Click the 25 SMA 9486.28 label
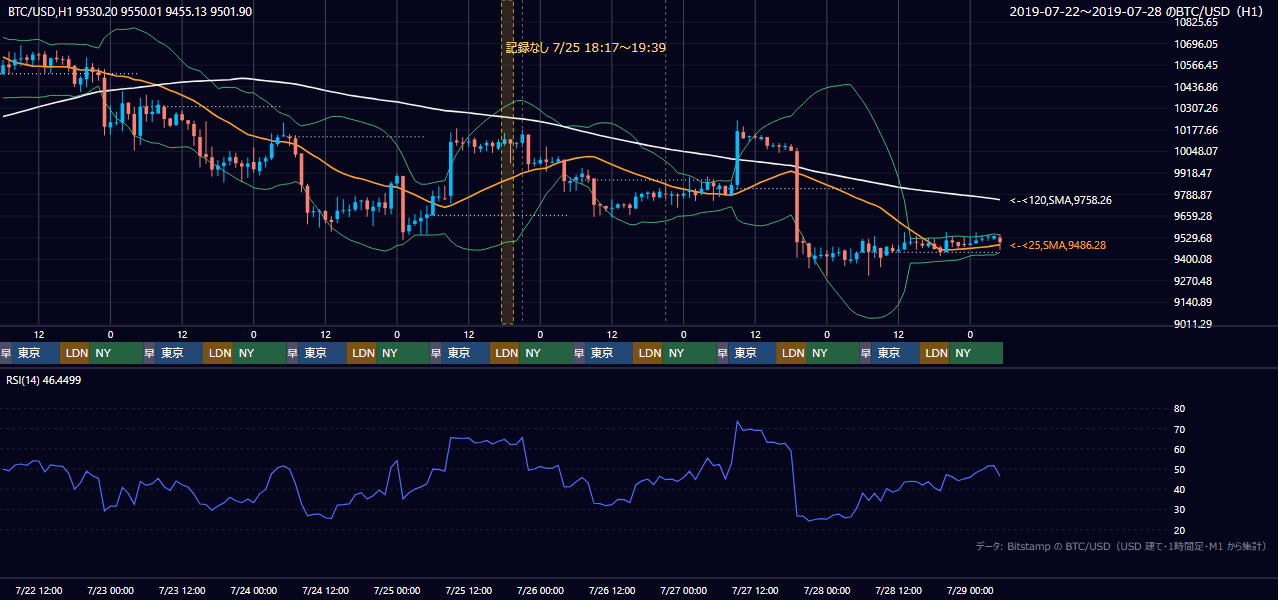Viewport: 1278px width, 600px height. [x=1057, y=245]
